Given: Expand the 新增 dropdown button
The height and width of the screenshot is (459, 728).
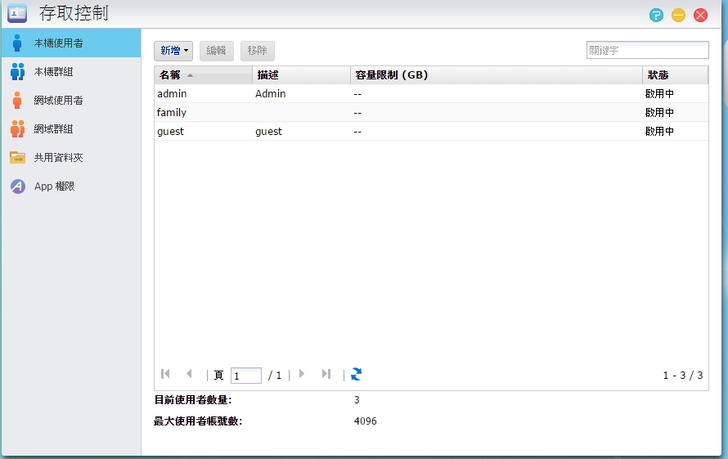Looking at the screenshot, I should coord(174,50).
